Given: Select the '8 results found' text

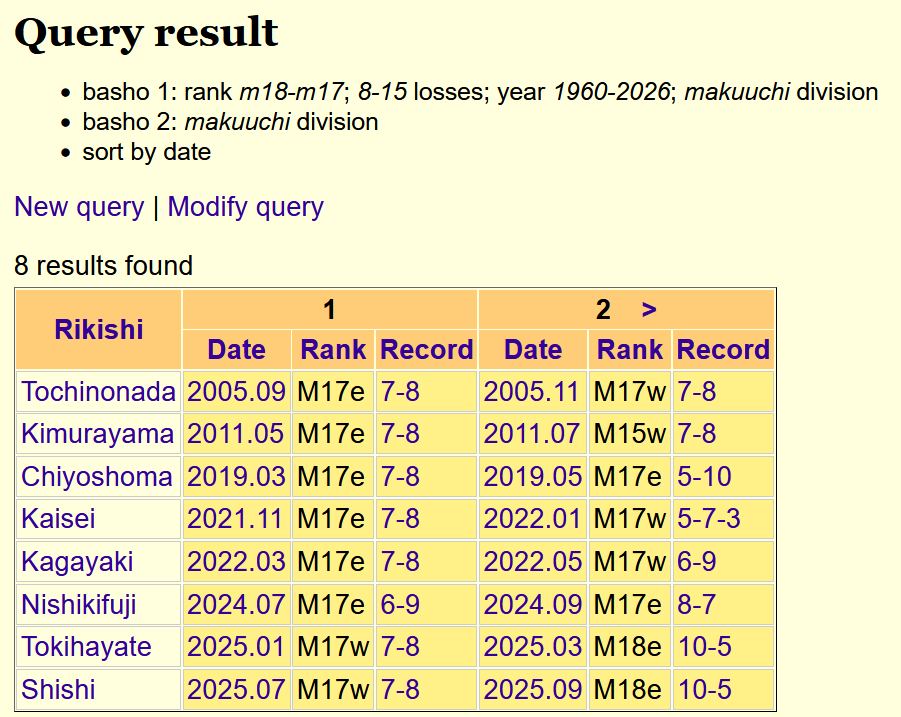Looking at the screenshot, I should [x=103, y=266].
